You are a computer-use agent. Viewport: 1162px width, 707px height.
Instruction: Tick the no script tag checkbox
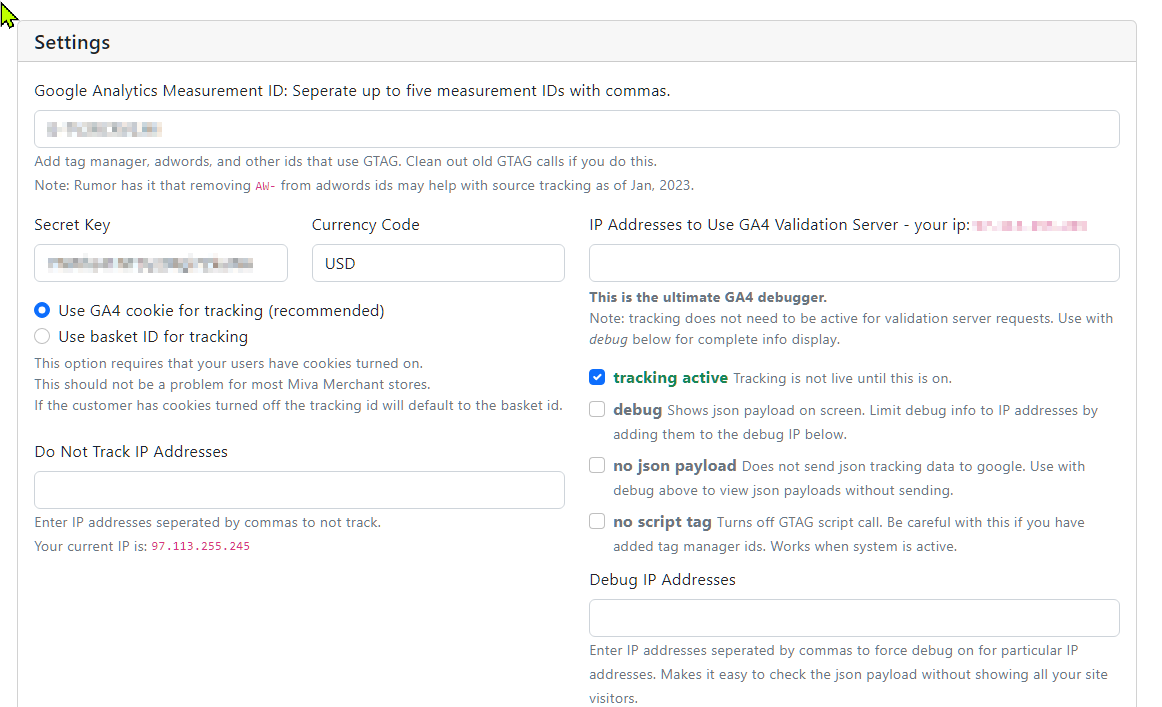597,521
